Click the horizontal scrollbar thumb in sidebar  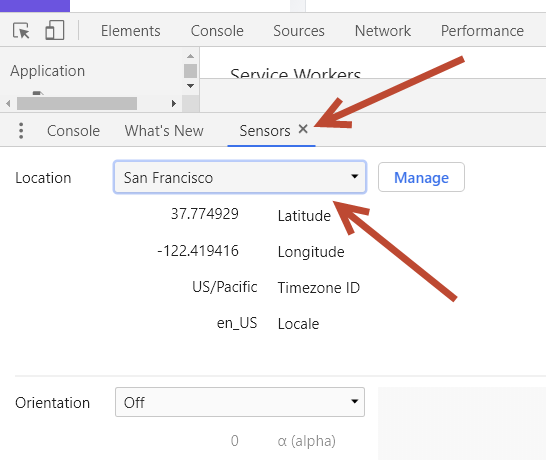(x=77, y=103)
